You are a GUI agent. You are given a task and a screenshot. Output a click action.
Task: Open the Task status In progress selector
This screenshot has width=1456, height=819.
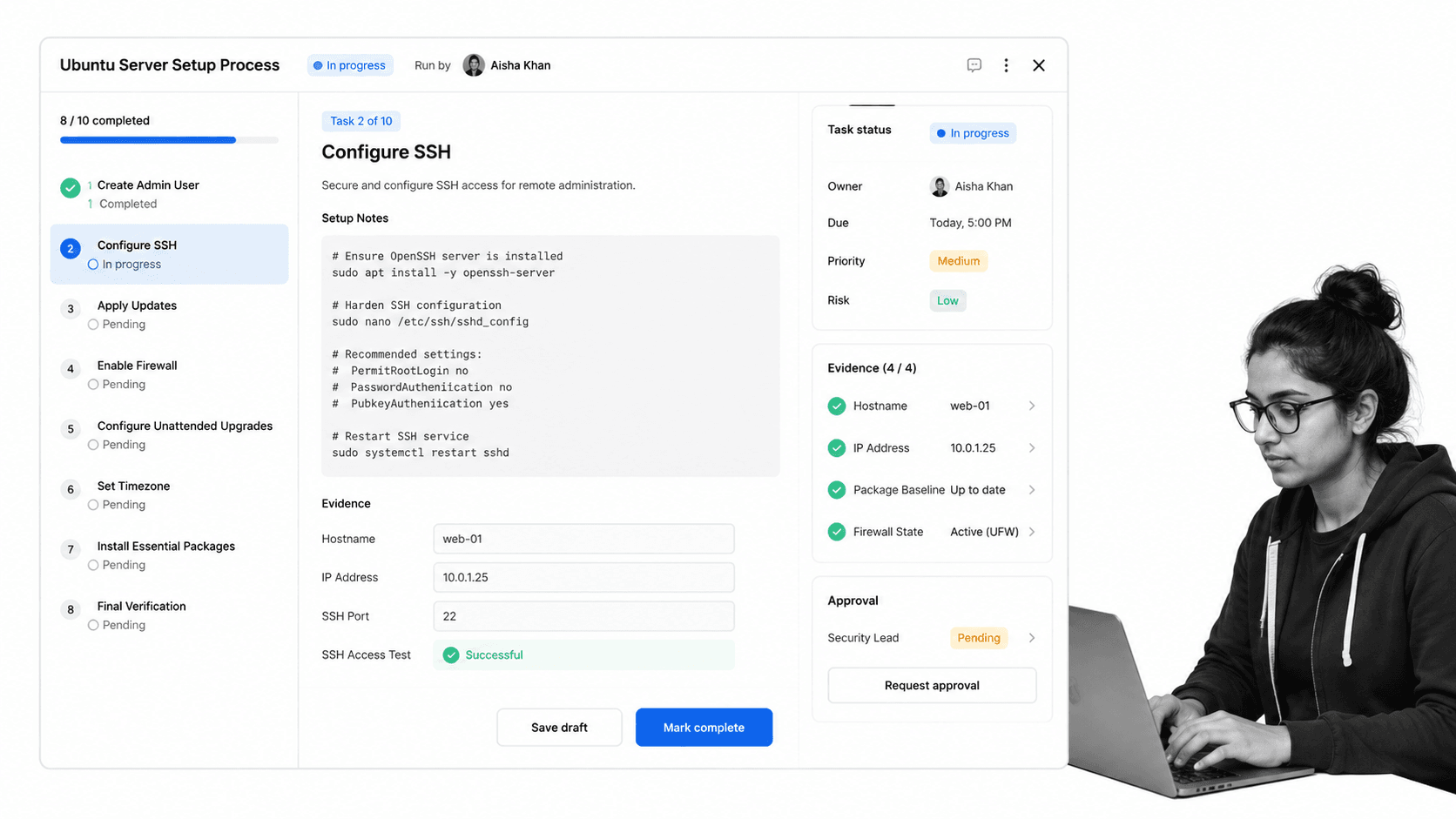[x=973, y=133]
